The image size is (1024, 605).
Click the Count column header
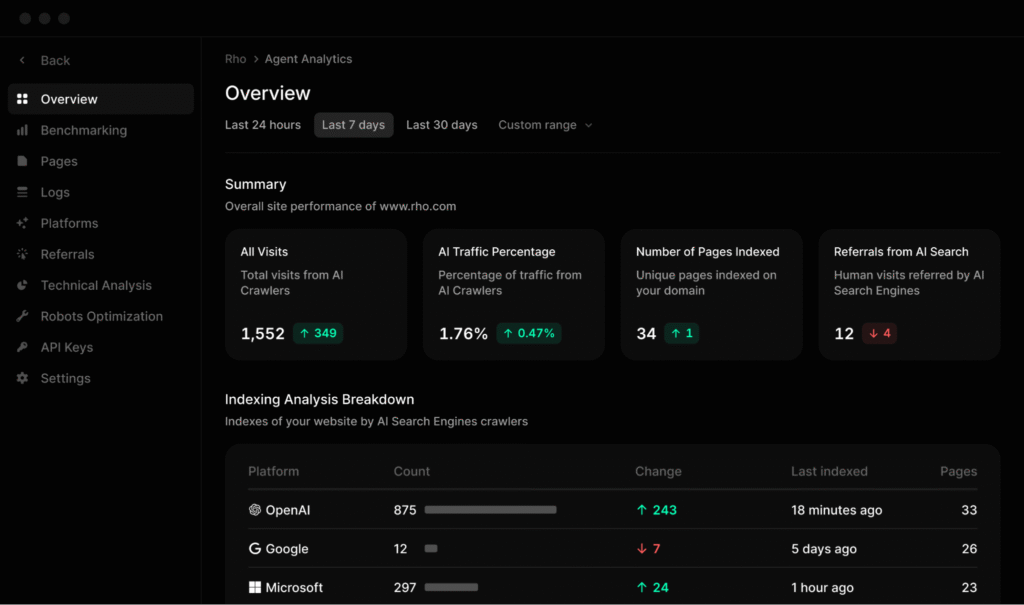(411, 471)
